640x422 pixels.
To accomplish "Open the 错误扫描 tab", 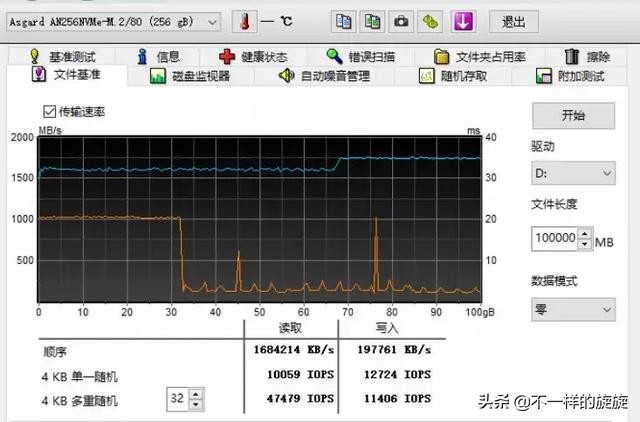I will pyautogui.click(x=360, y=56).
